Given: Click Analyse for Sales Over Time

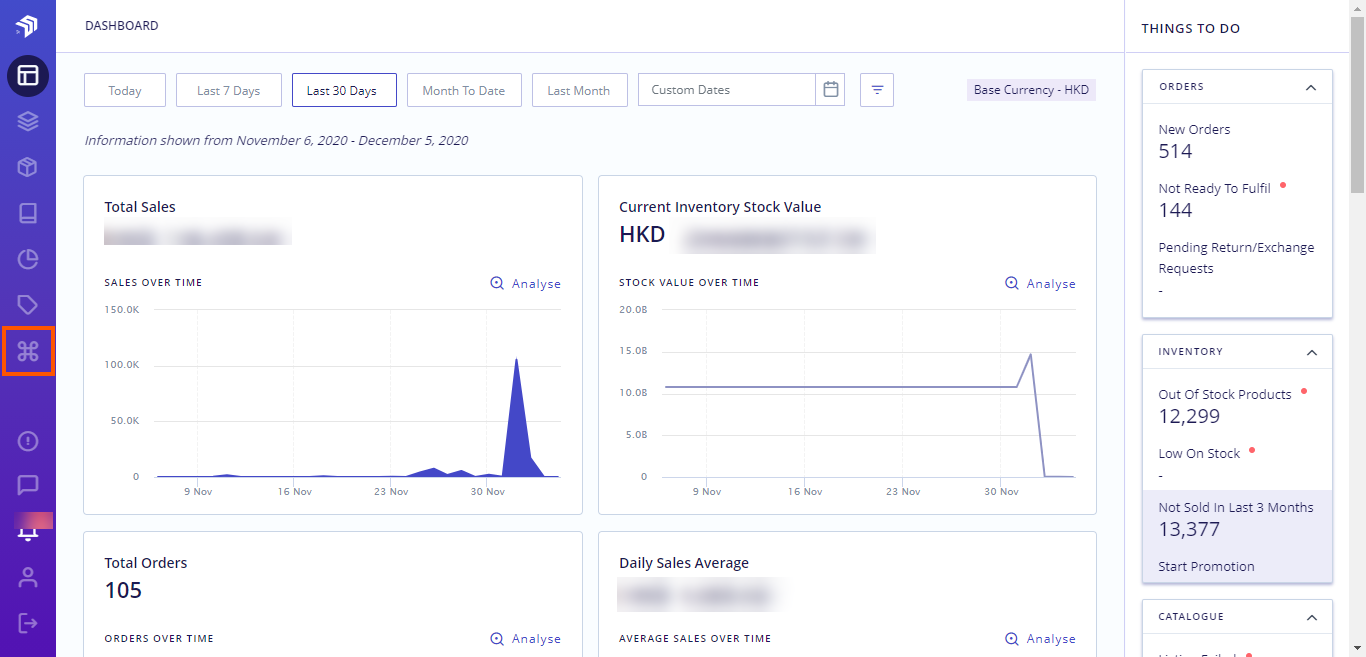Looking at the screenshot, I should click(x=526, y=284).
